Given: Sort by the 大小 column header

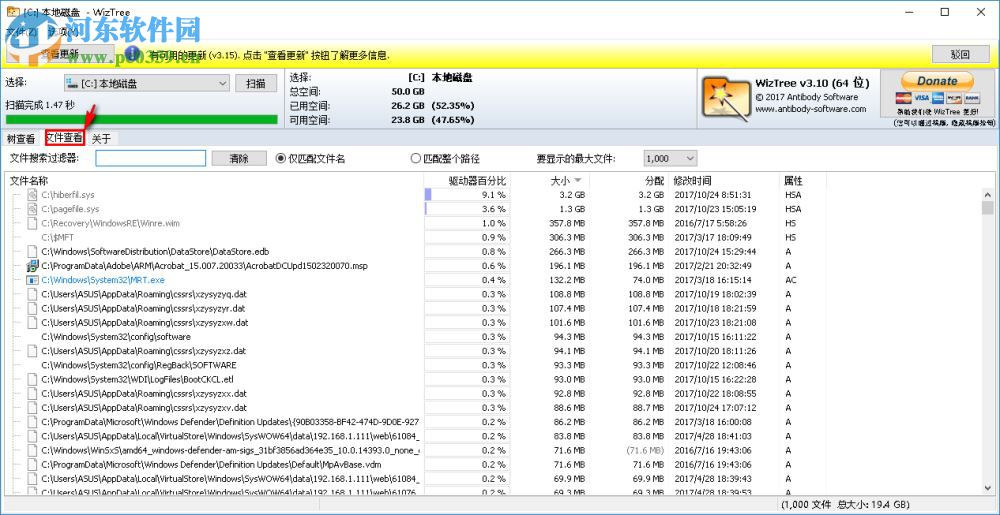Looking at the screenshot, I should coord(566,181).
